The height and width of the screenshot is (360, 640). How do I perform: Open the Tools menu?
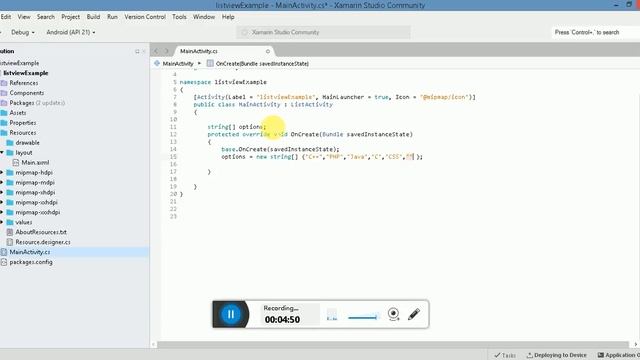[179, 17]
